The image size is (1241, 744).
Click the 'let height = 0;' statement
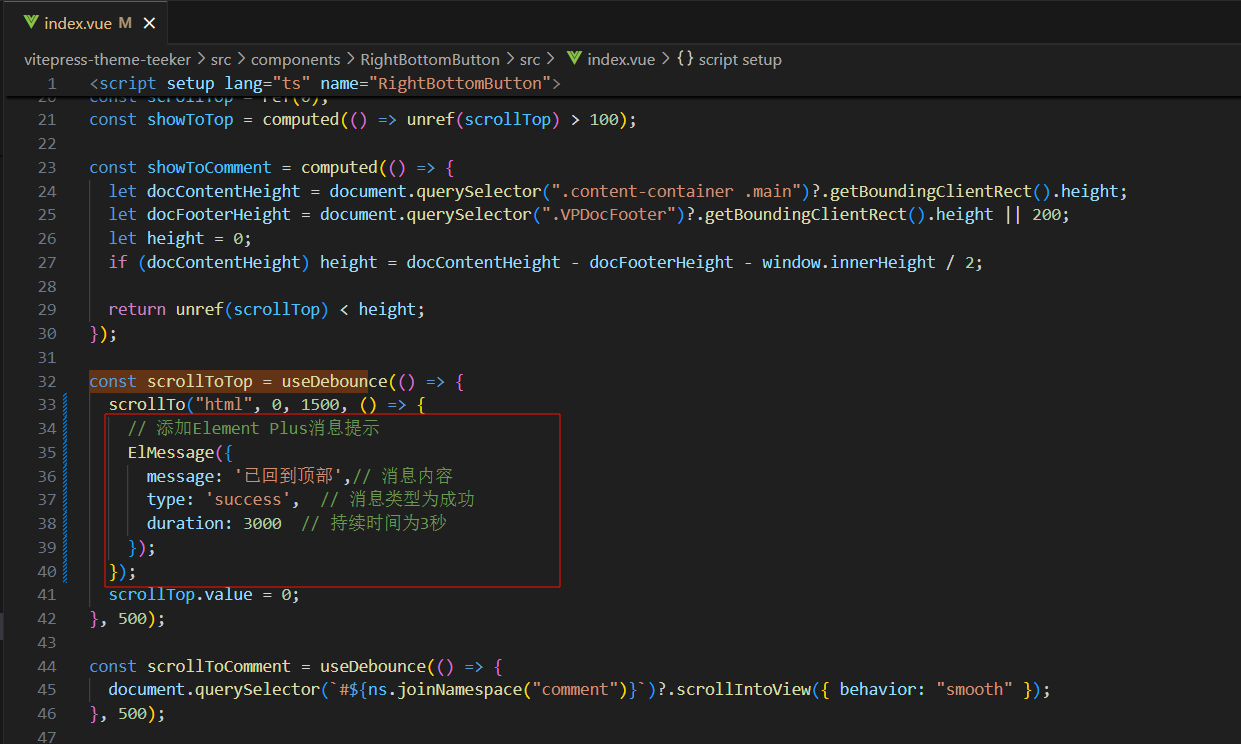click(x=180, y=238)
